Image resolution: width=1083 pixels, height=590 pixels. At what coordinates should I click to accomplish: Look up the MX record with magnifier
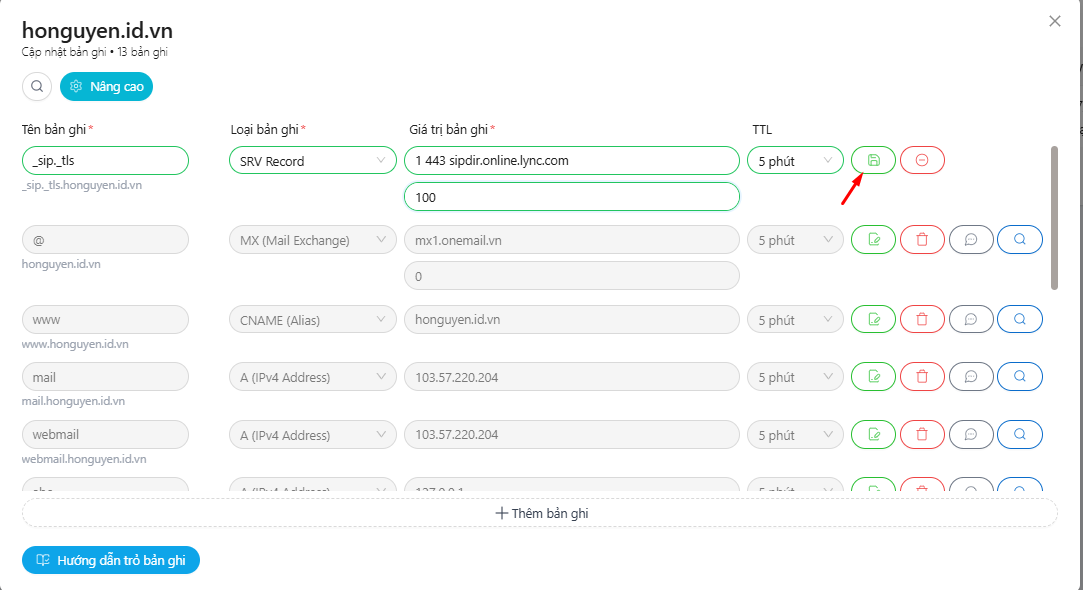tap(1019, 240)
